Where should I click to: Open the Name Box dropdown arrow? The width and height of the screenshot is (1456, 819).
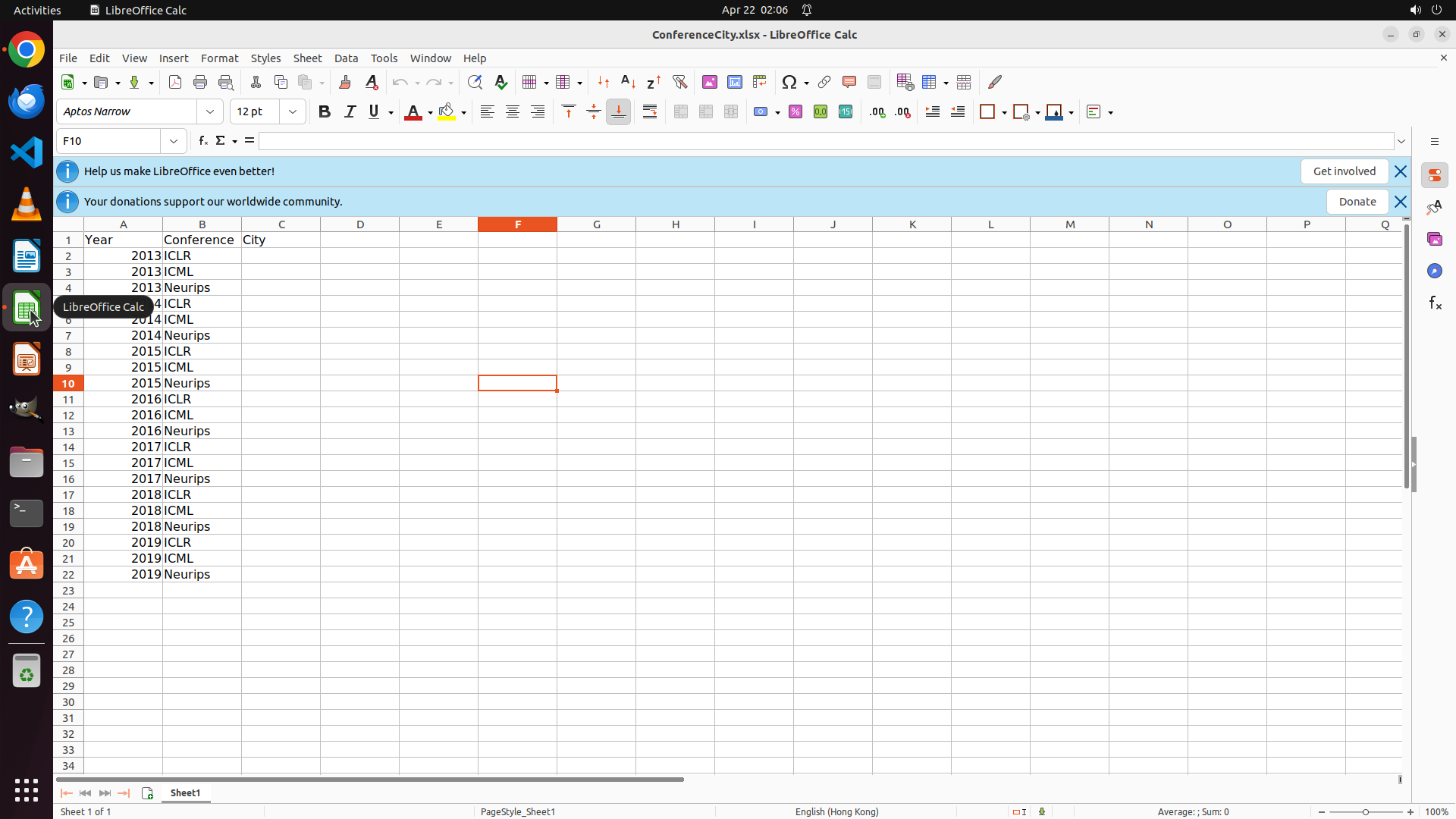pyautogui.click(x=174, y=141)
